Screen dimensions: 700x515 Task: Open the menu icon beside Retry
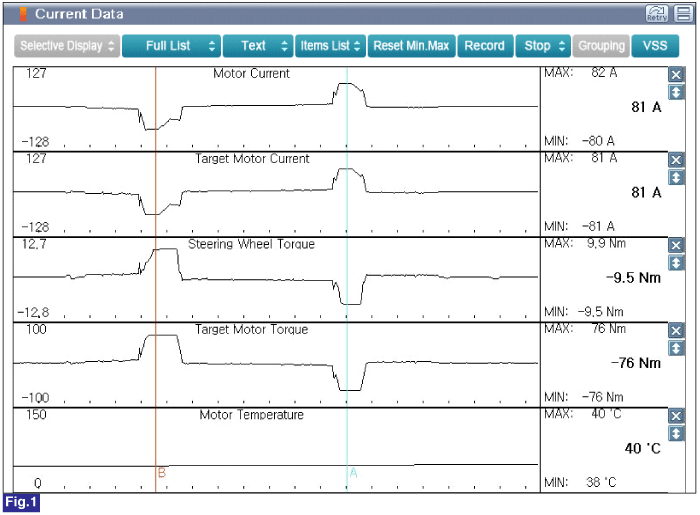click(x=683, y=13)
